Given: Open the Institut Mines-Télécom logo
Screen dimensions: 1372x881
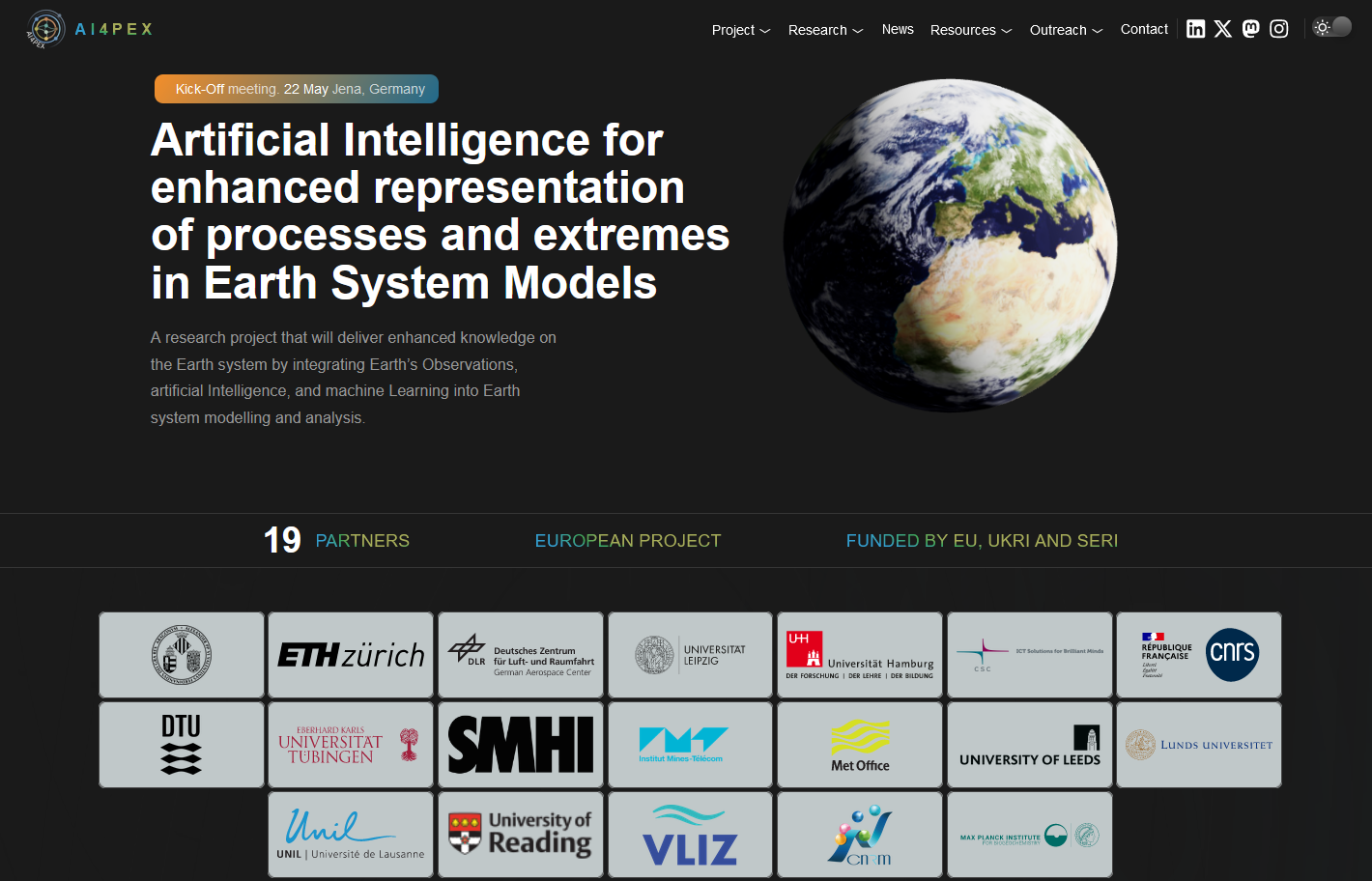Looking at the screenshot, I should click(x=690, y=745).
